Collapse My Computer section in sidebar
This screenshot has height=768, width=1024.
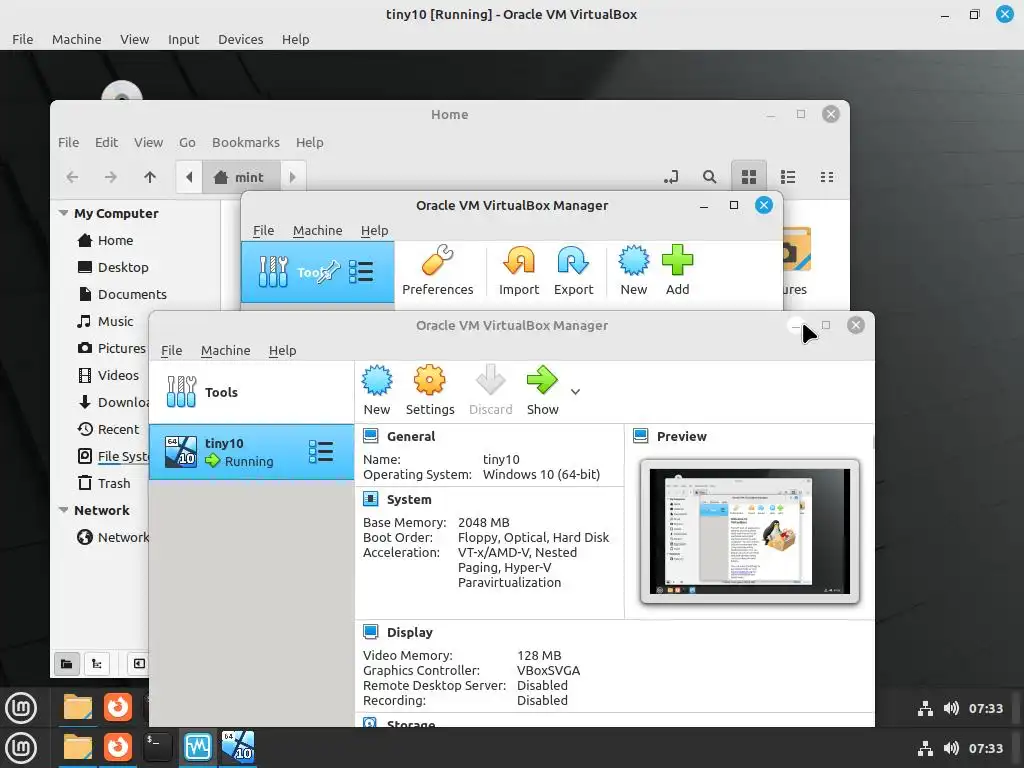[63, 214]
